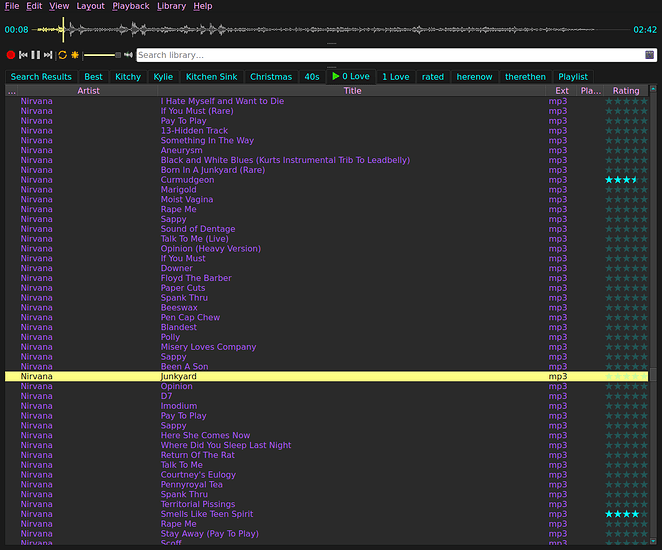Screen dimensions: 662x550
Task: Switch to Kitchen Sink tab
Action: pos(212,77)
